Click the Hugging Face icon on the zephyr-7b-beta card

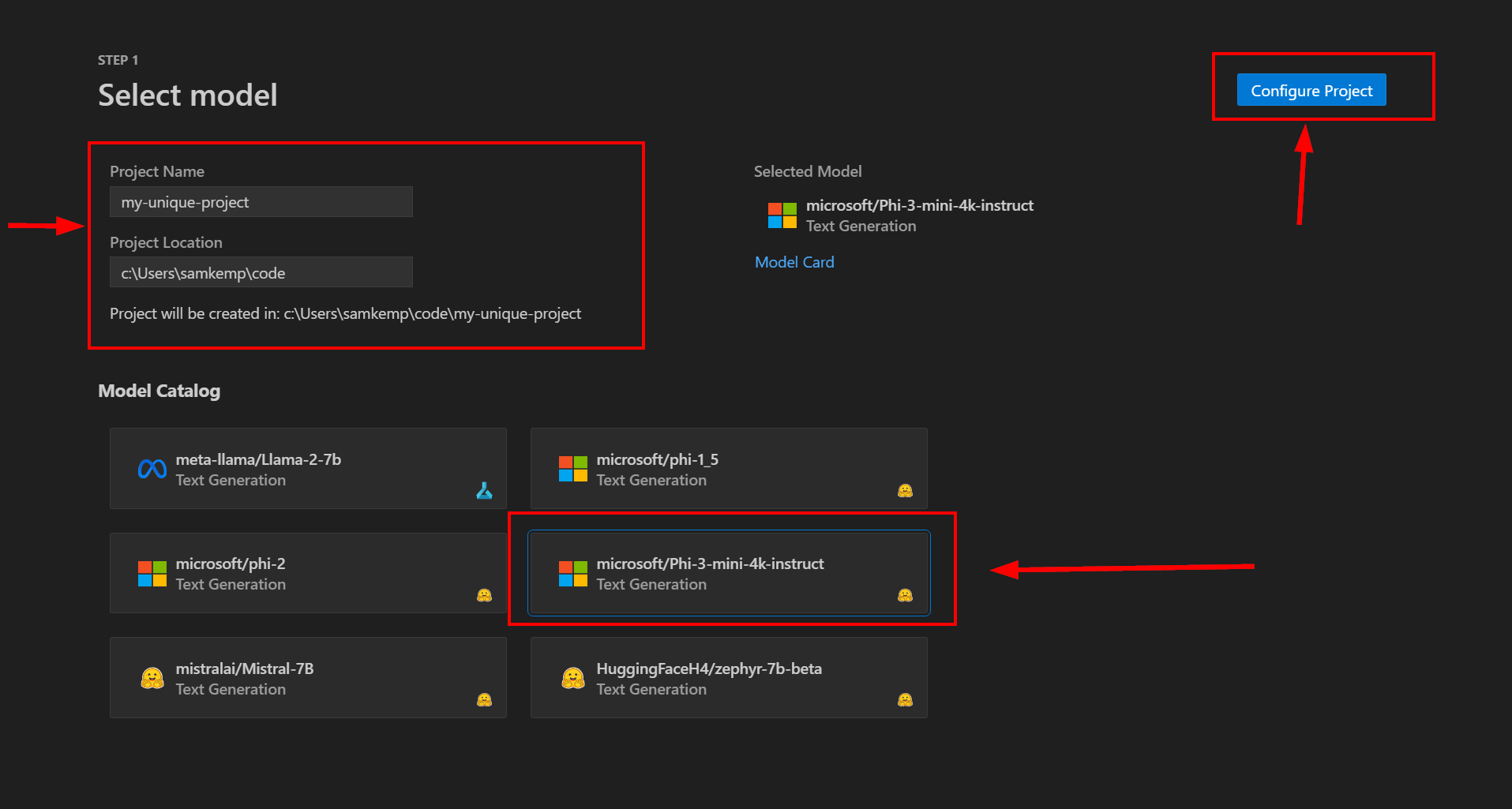click(573, 677)
